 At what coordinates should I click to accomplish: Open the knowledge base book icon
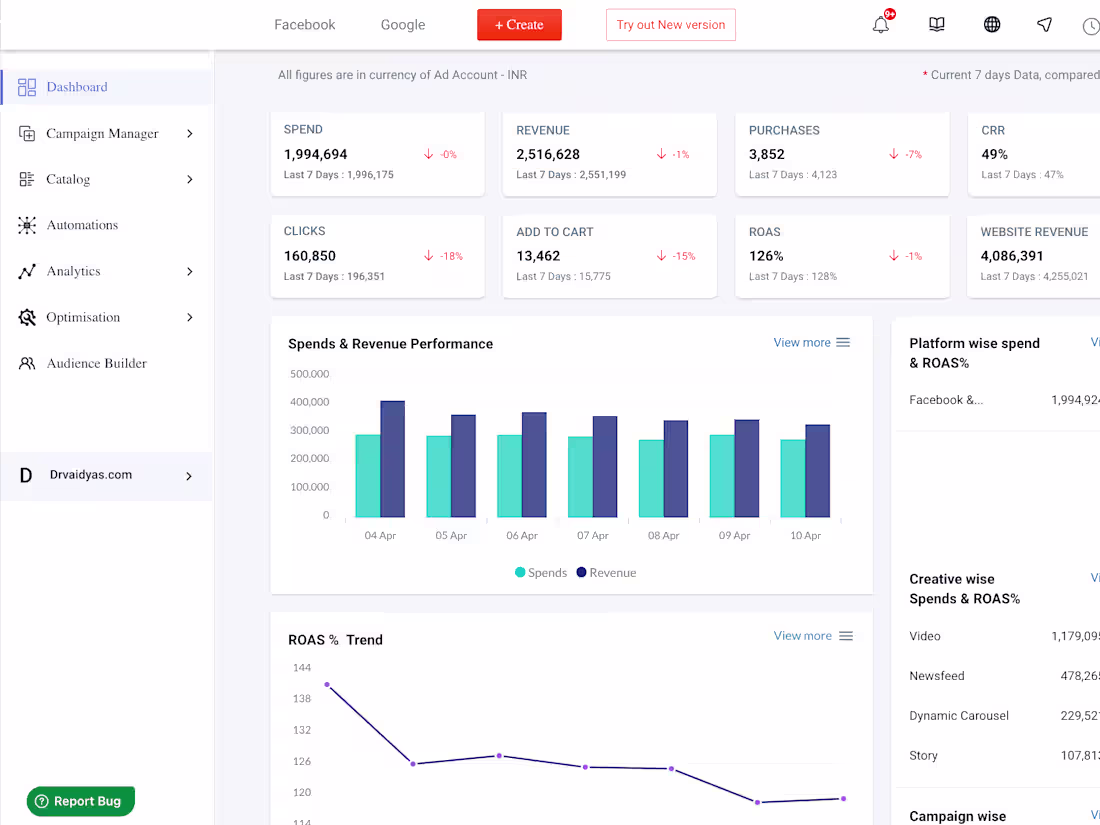[x=936, y=24]
